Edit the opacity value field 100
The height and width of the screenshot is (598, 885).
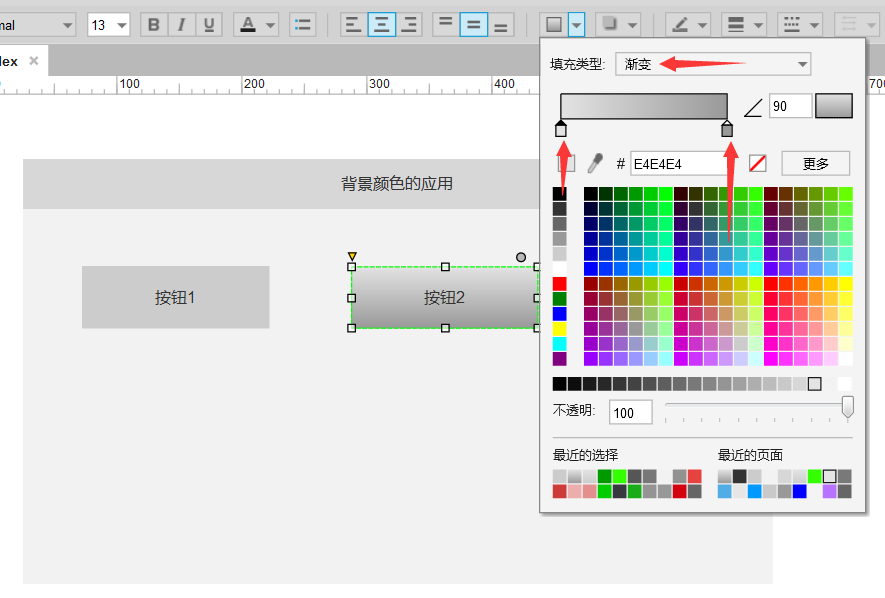[630, 412]
